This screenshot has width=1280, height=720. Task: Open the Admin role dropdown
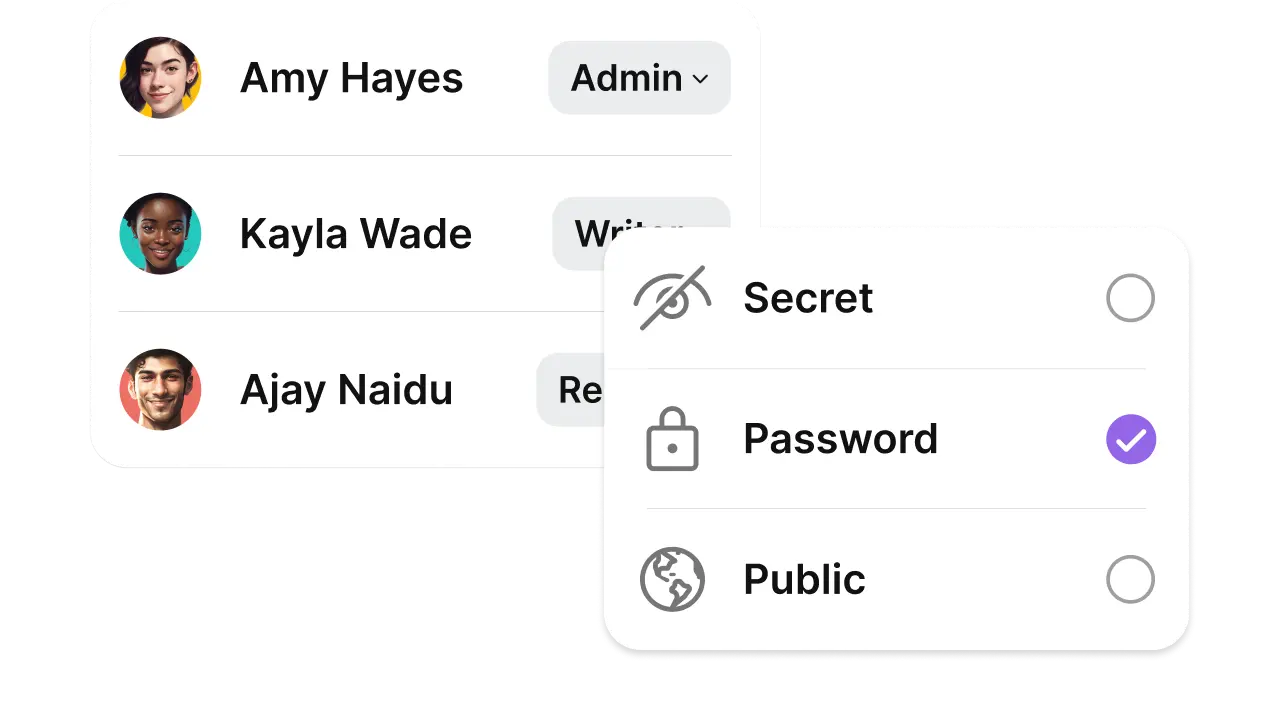coord(639,78)
